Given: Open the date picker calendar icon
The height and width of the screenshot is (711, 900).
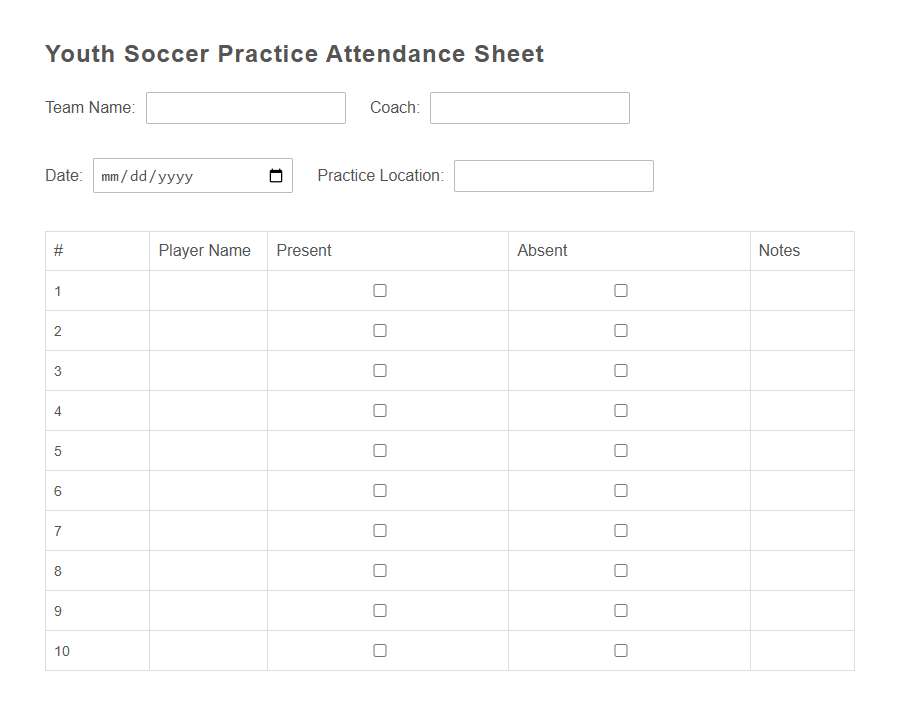Looking at the screenshot, I should [275, 175].
